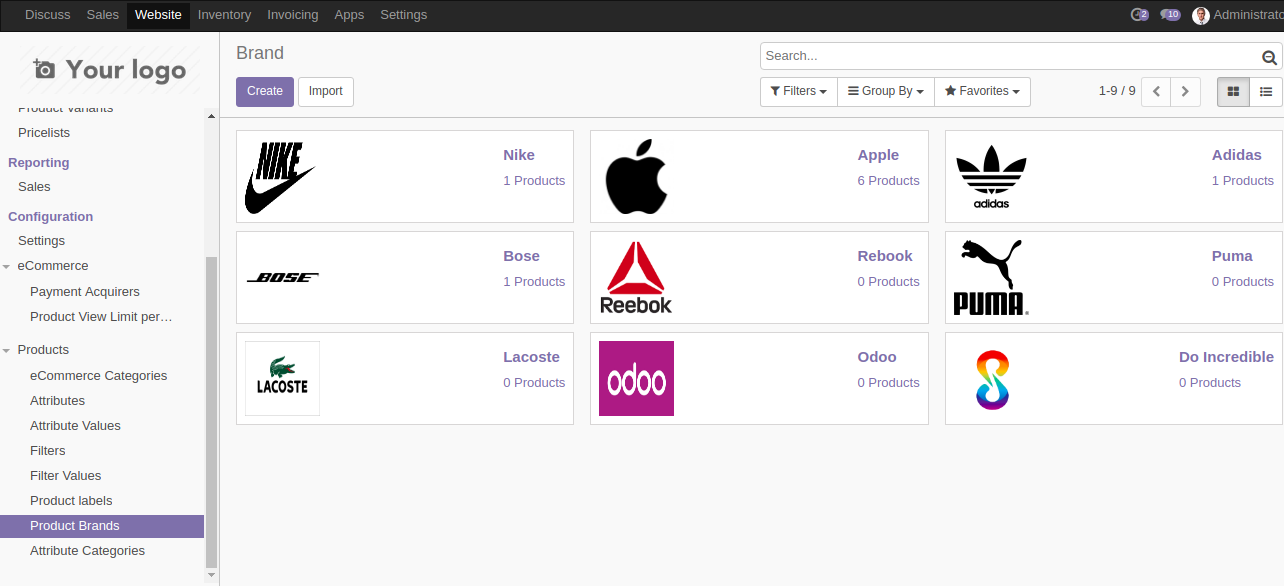This screenshot has height=586, width=1284.
Task: Go to next page arrow
Action: pos(1185,91)
